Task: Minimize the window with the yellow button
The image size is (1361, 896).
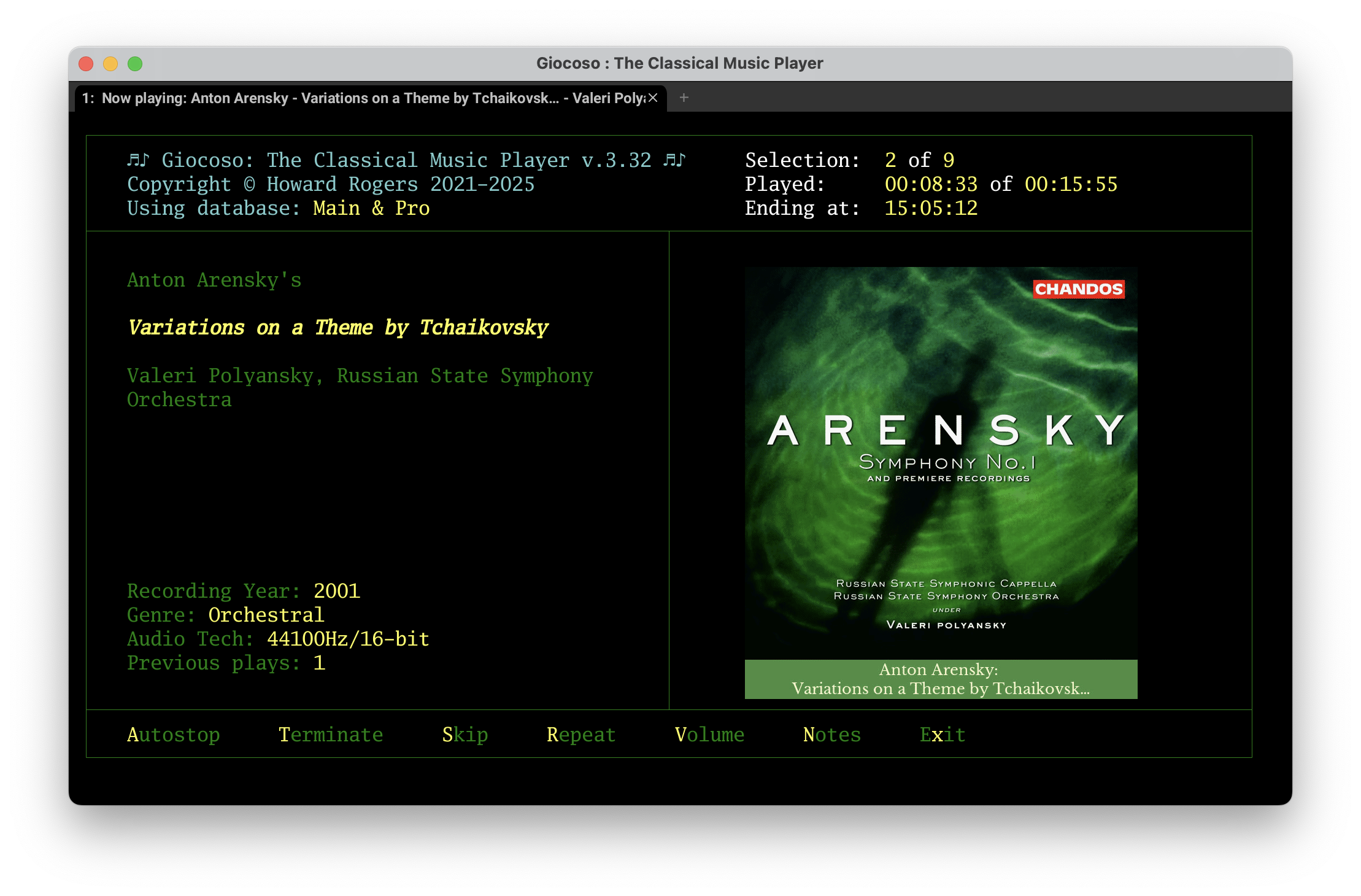Action: click(x=110, y=63)
